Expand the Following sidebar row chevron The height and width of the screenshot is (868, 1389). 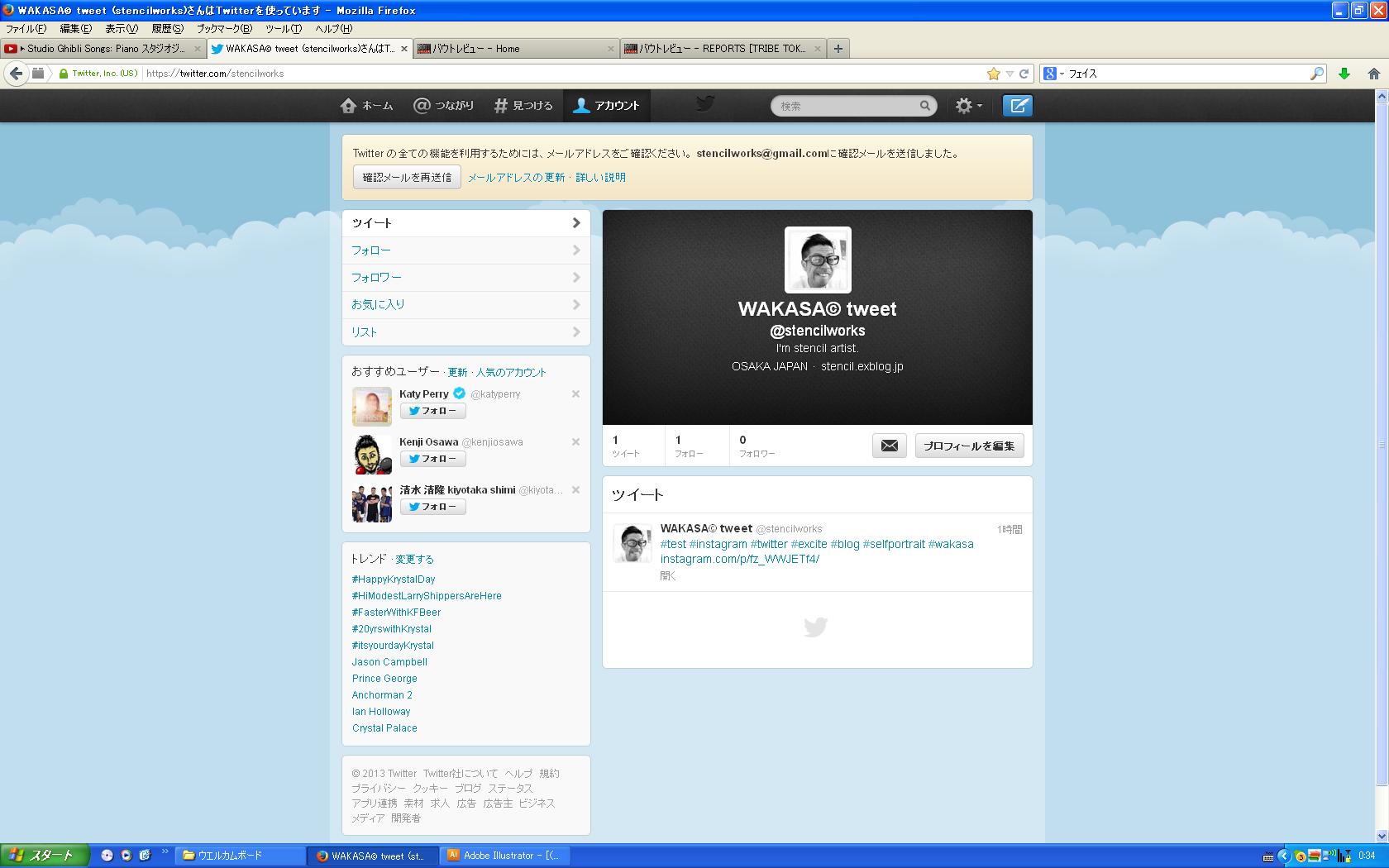coord(576,250)
